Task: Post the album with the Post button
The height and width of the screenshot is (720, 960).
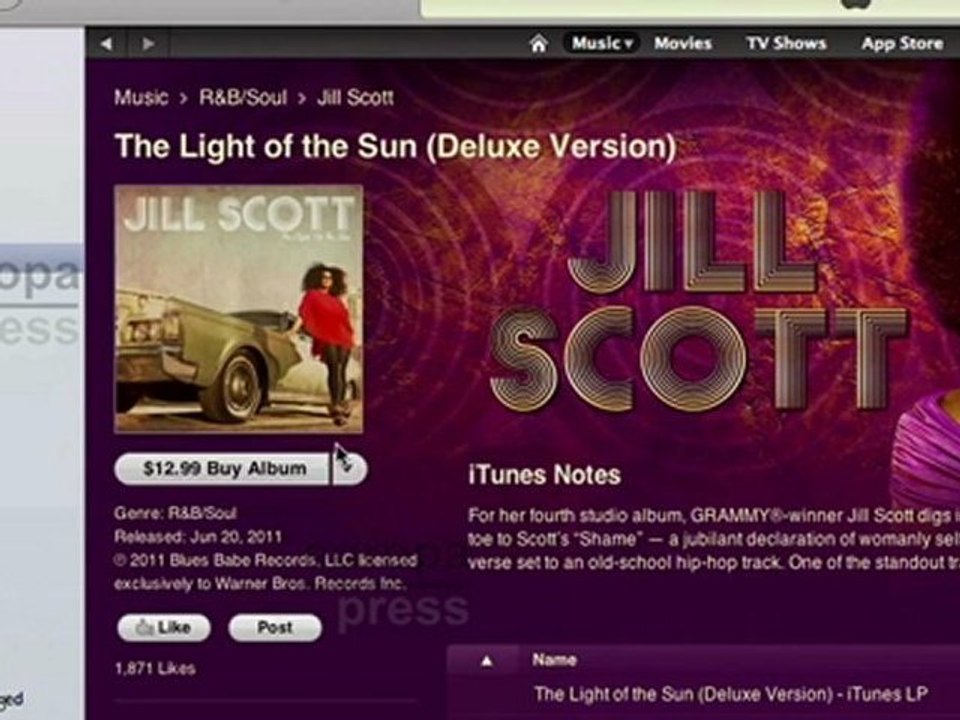Action: pos(275,628)
